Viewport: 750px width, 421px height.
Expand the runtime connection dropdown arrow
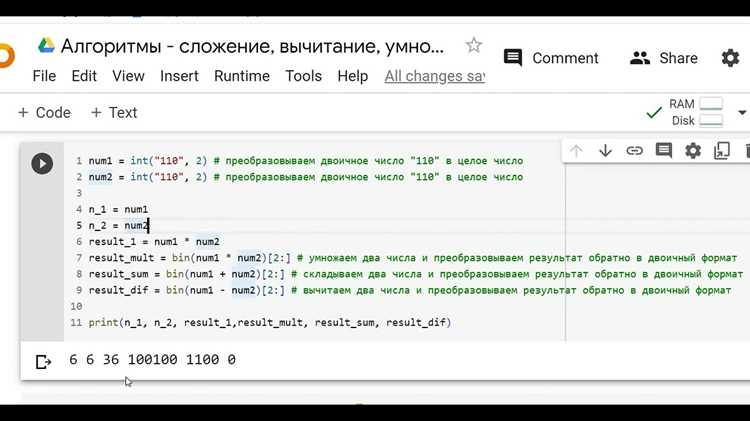pyautogui.click(x=742, y=113)
